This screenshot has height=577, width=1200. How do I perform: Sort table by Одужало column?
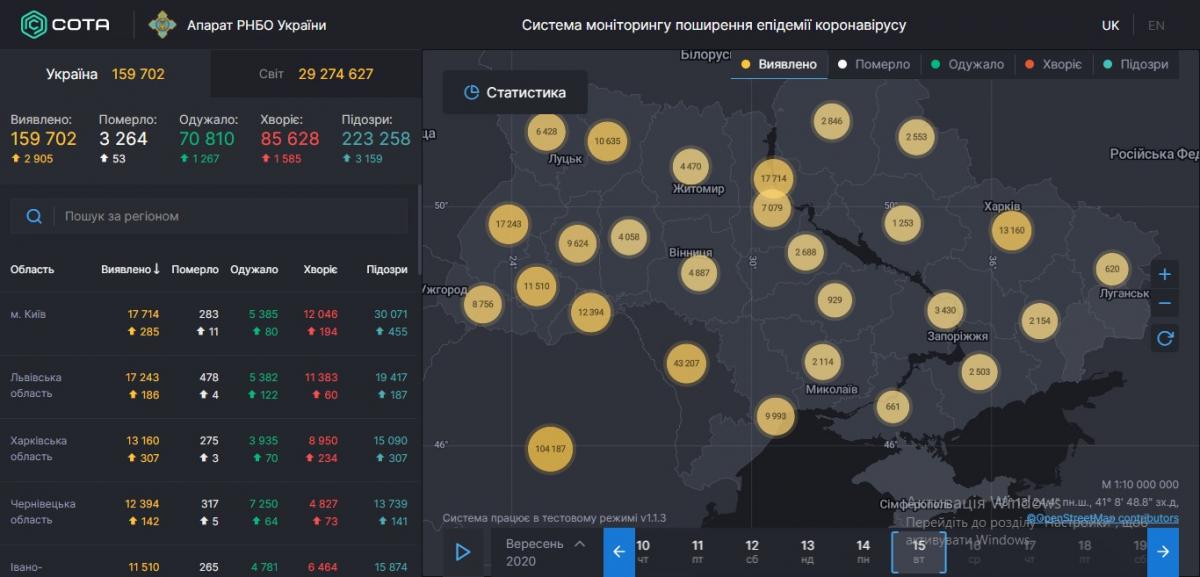point(254,269)
